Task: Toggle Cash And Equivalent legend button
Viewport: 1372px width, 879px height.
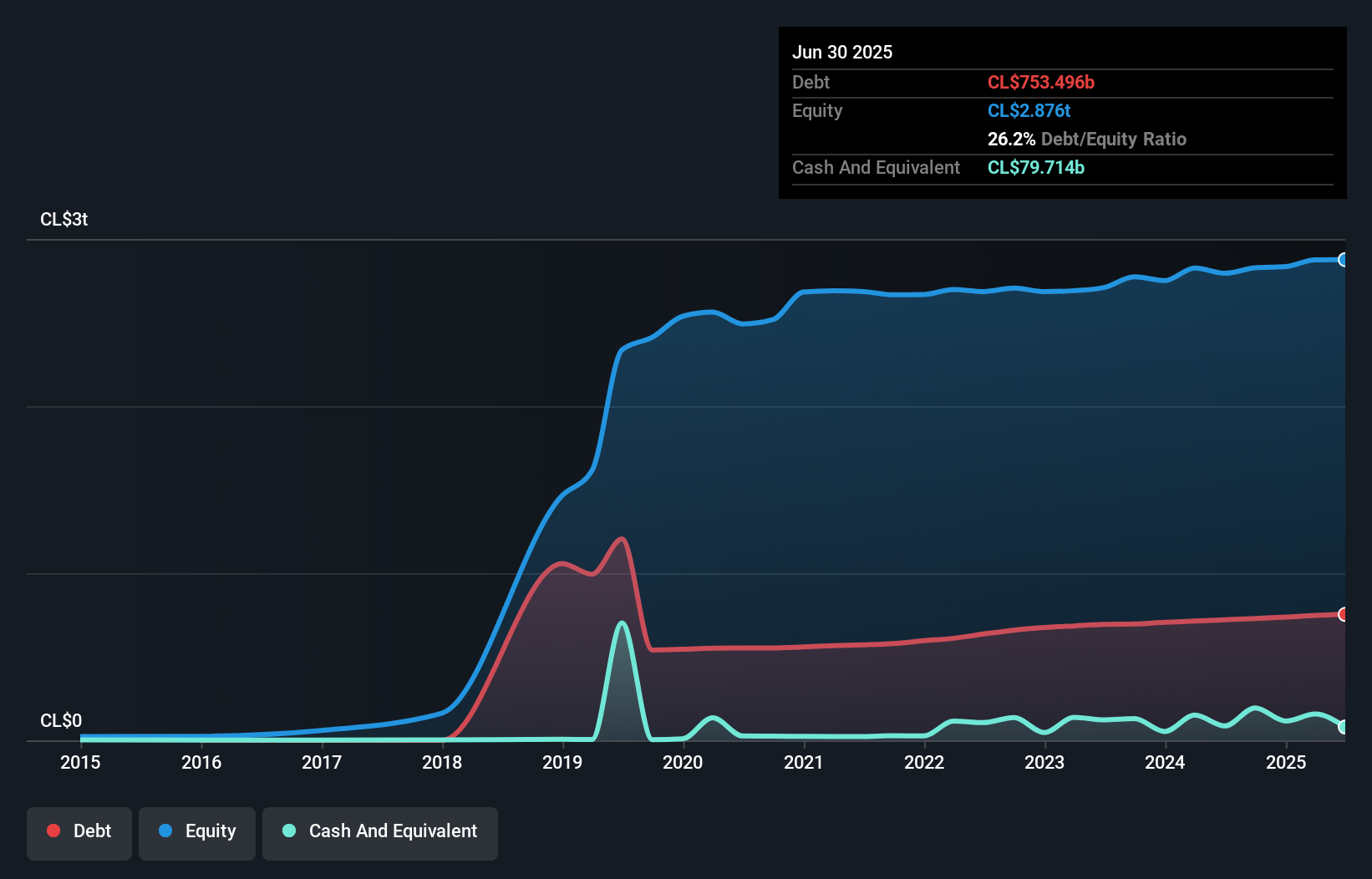Action: click(380, 833)
